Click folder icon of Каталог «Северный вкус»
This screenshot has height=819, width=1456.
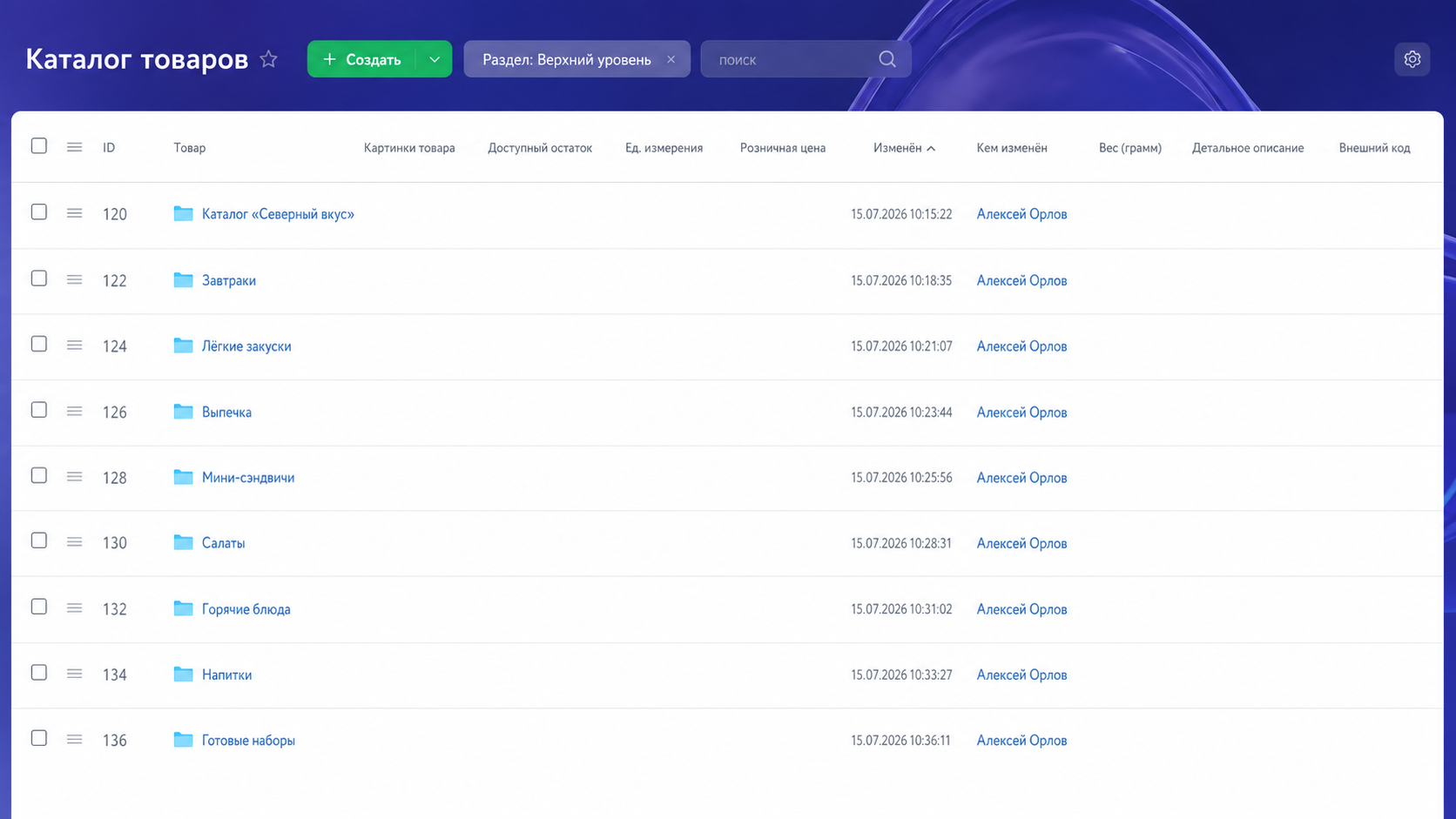[183, 213]
